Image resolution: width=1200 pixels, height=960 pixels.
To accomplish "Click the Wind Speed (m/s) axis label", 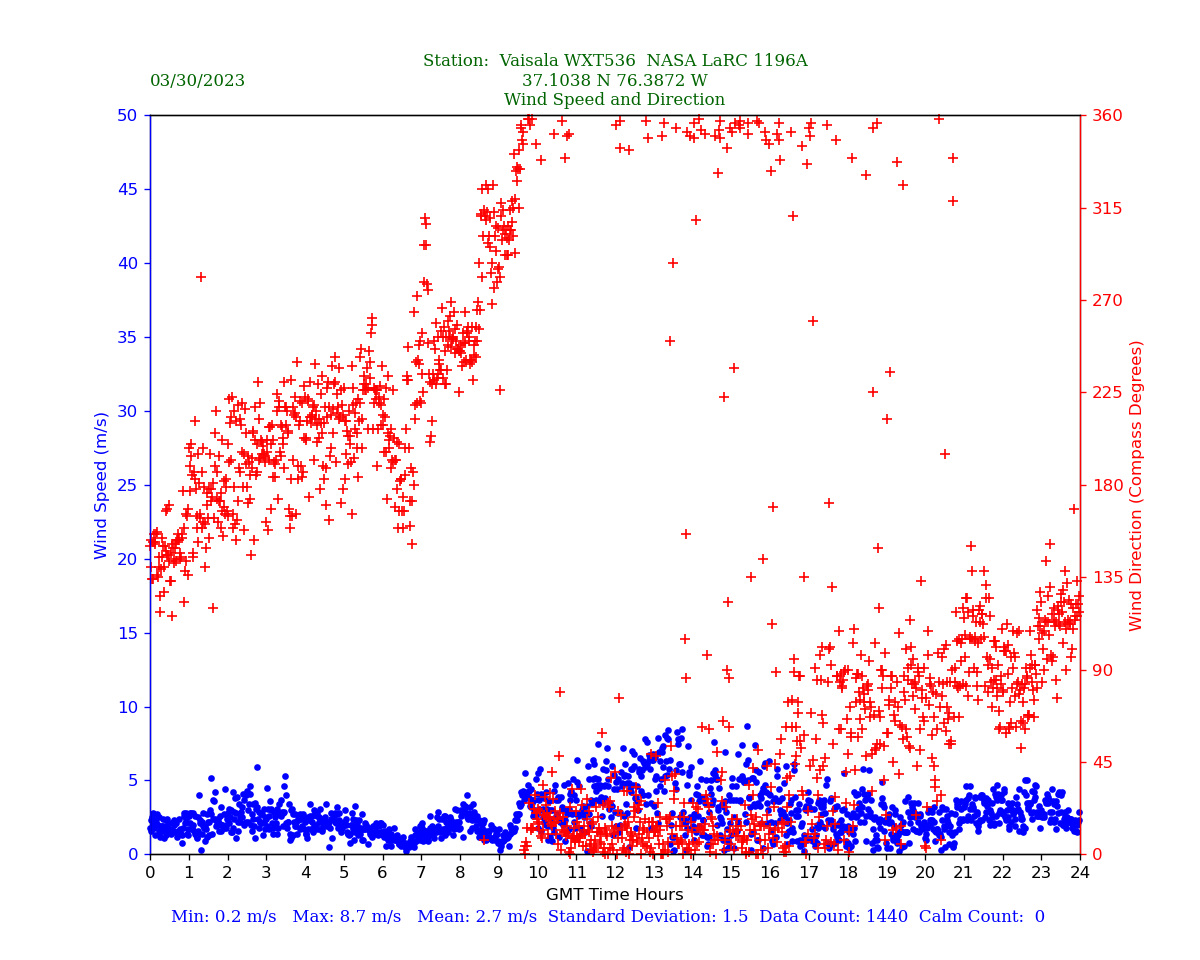I will [x=102, y=485].
